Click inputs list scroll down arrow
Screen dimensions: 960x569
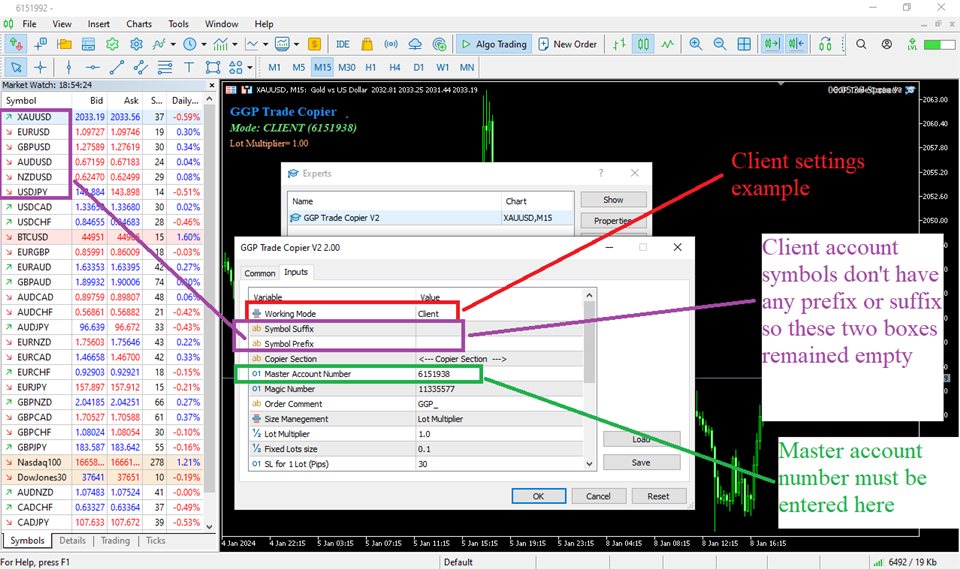coord(589,464)
